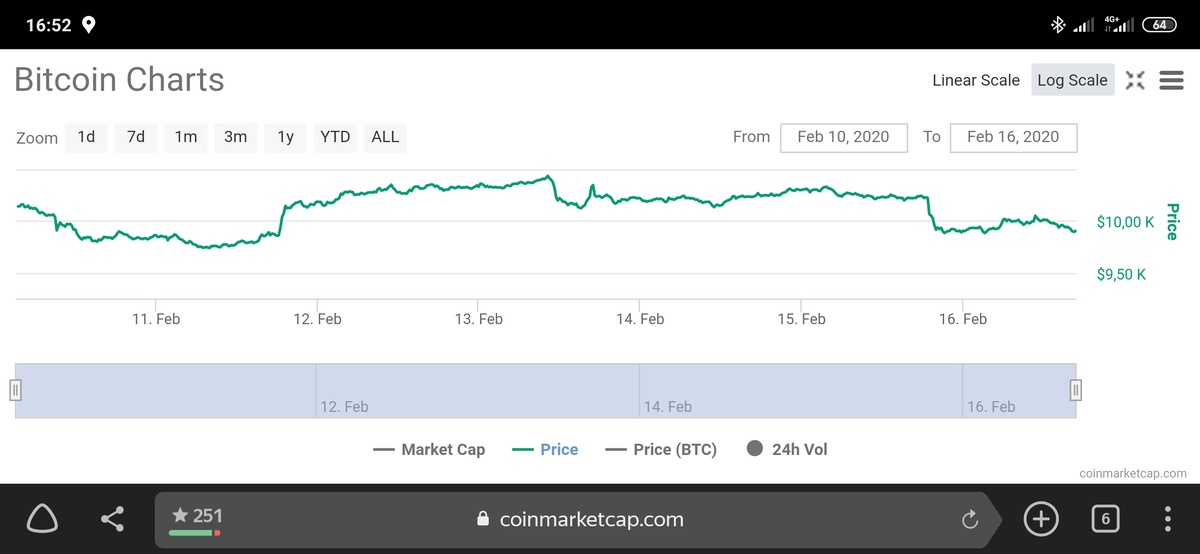1200x554 pixels.
Task: Tap the 251 star rating badge
Action: coord(197,517)
